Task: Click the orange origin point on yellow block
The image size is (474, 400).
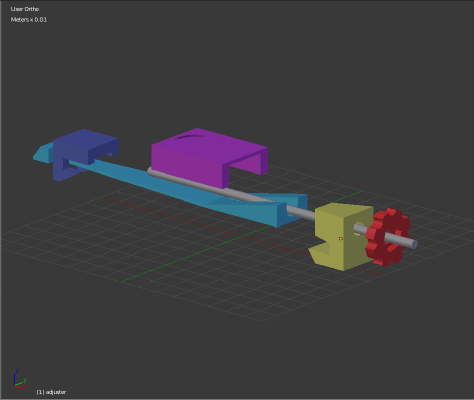Action: (x=341, y=239)
